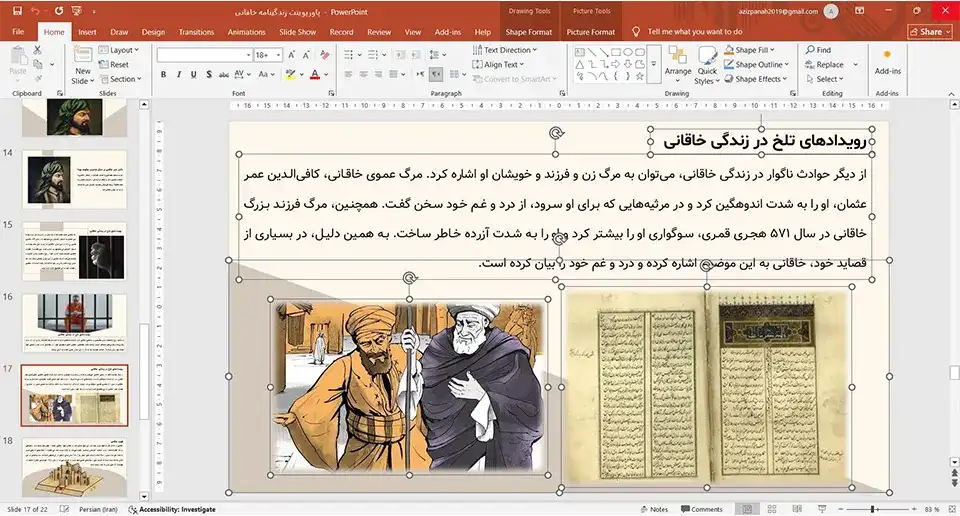
Task: Select the Rectangle shape in gallery
Action: [x=615, y=53]
